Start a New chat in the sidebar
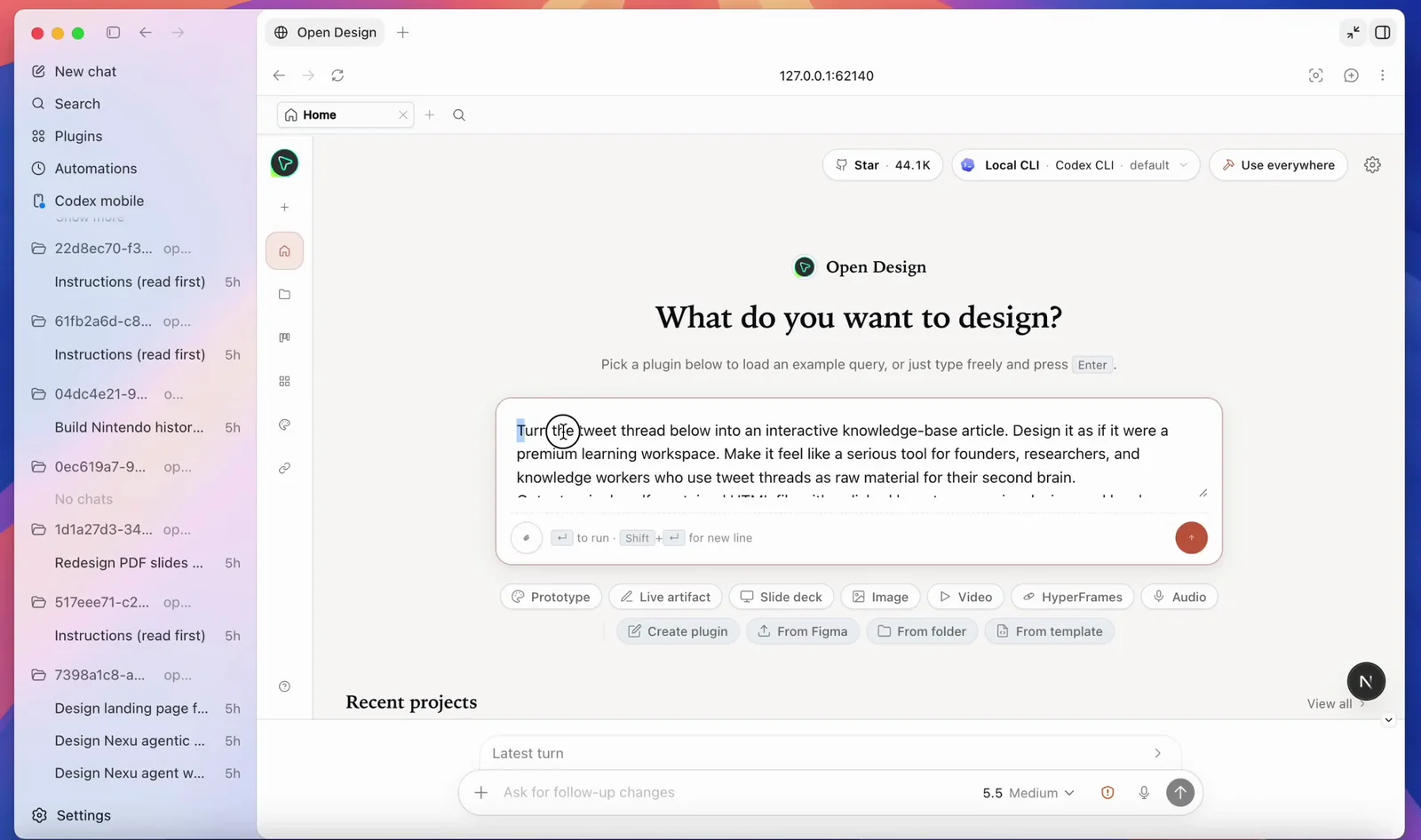The image size is (1421, 840). pyautogui.click(x=85, y=71)
